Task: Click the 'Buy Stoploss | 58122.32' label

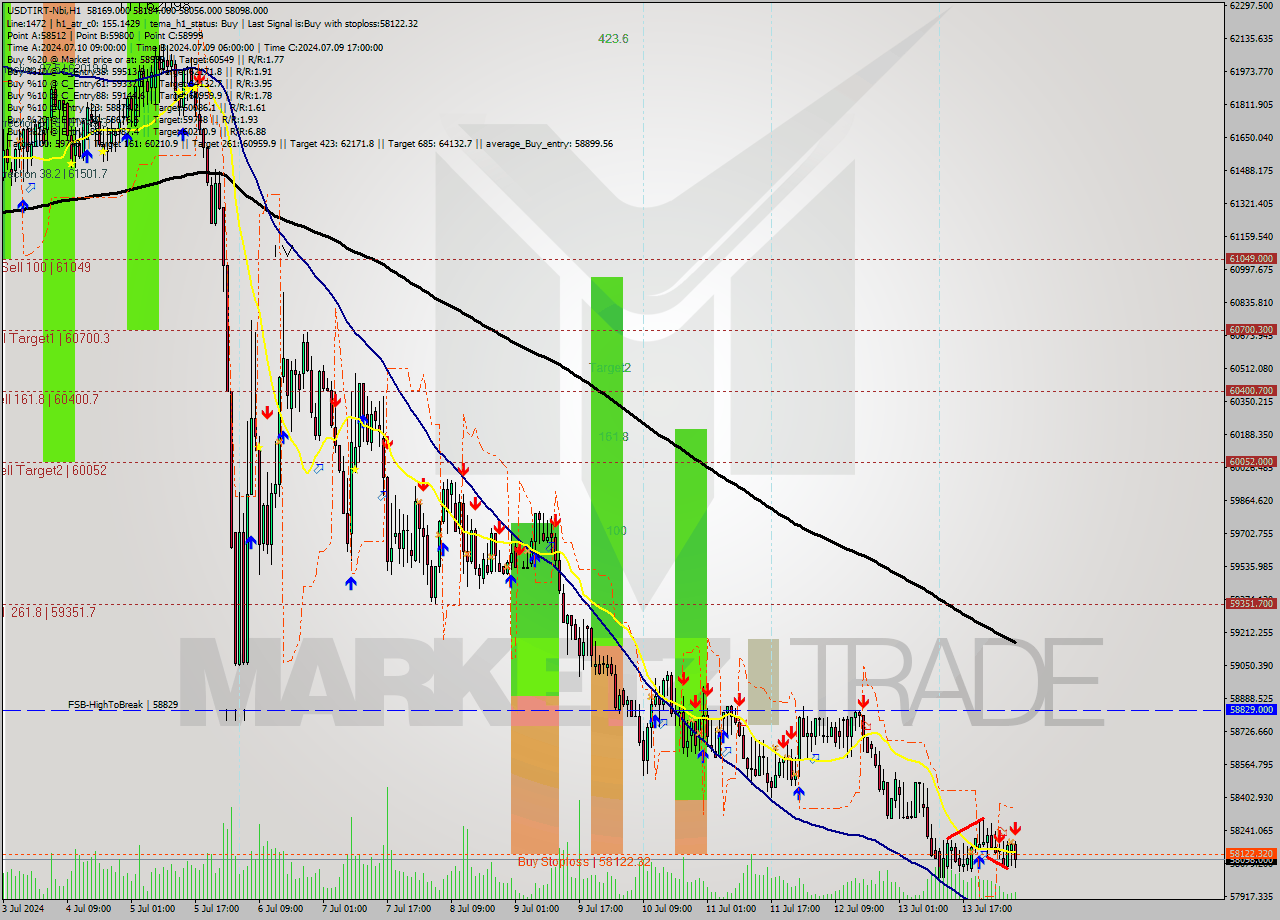Action: point(584,861)
